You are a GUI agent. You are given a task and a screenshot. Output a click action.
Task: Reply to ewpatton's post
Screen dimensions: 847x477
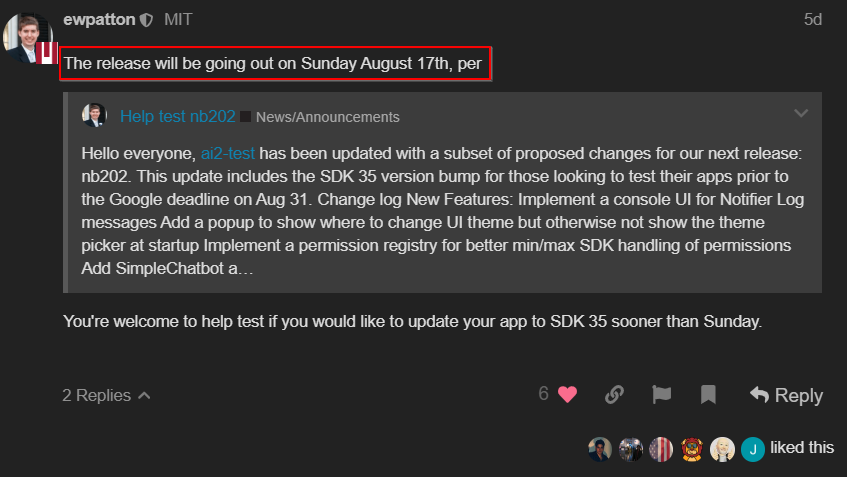pyautogui.click(x=786, y=395)
